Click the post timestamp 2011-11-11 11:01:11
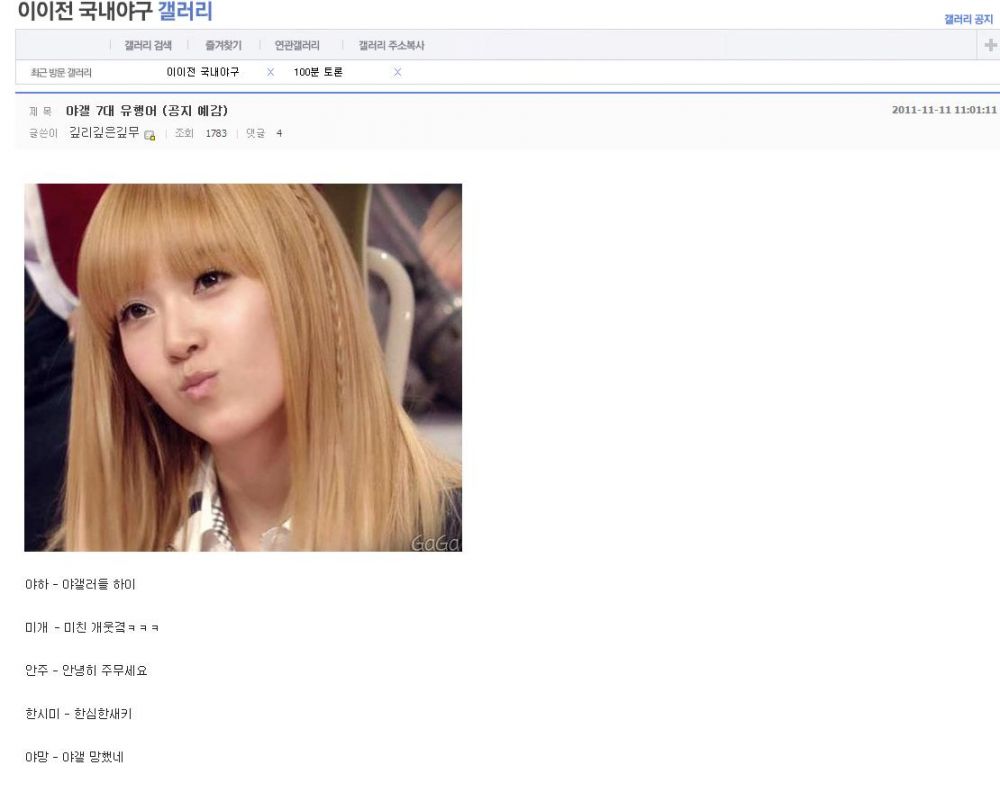Image resolution: width=1000 pixels, height=792 pixels. [x=944, y=110]
